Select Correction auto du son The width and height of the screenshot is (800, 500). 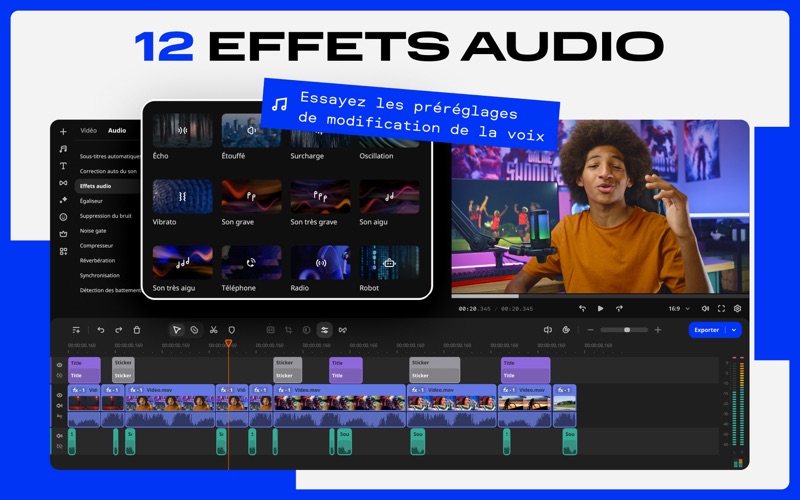pos(108,171)
